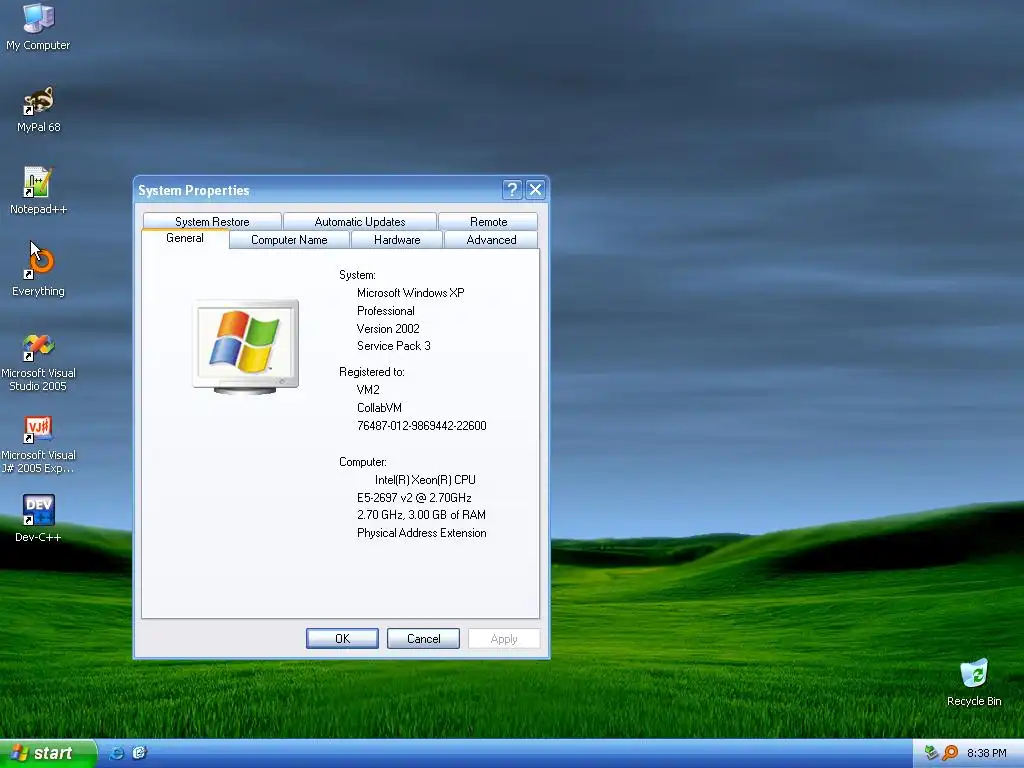This screenshot has height=768, width=1024.
Task: Select Microsoft Visual J# 2005 Express shortcut
Action: 38,445
